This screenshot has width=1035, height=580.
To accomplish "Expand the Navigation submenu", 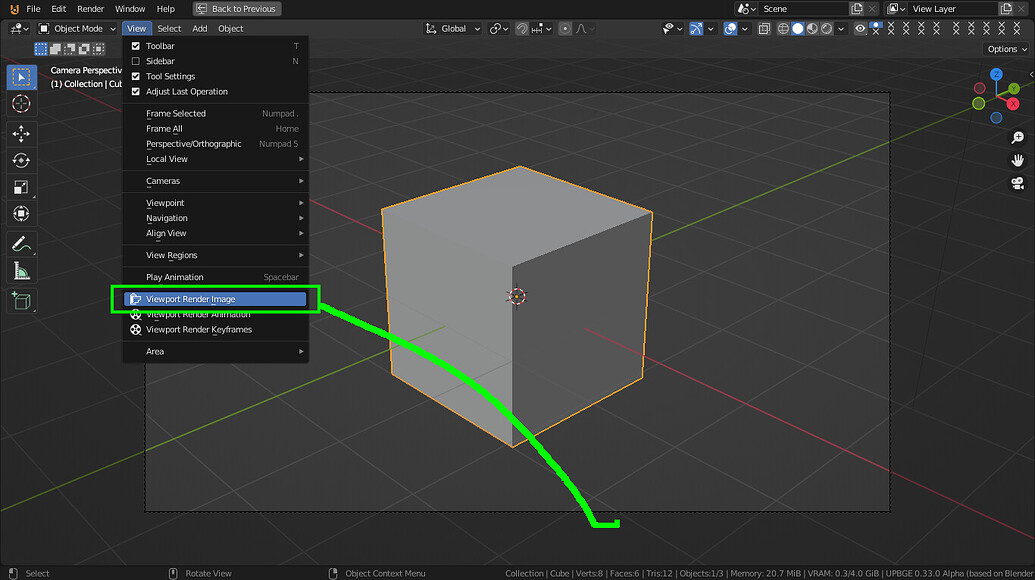I will (215, 218).
